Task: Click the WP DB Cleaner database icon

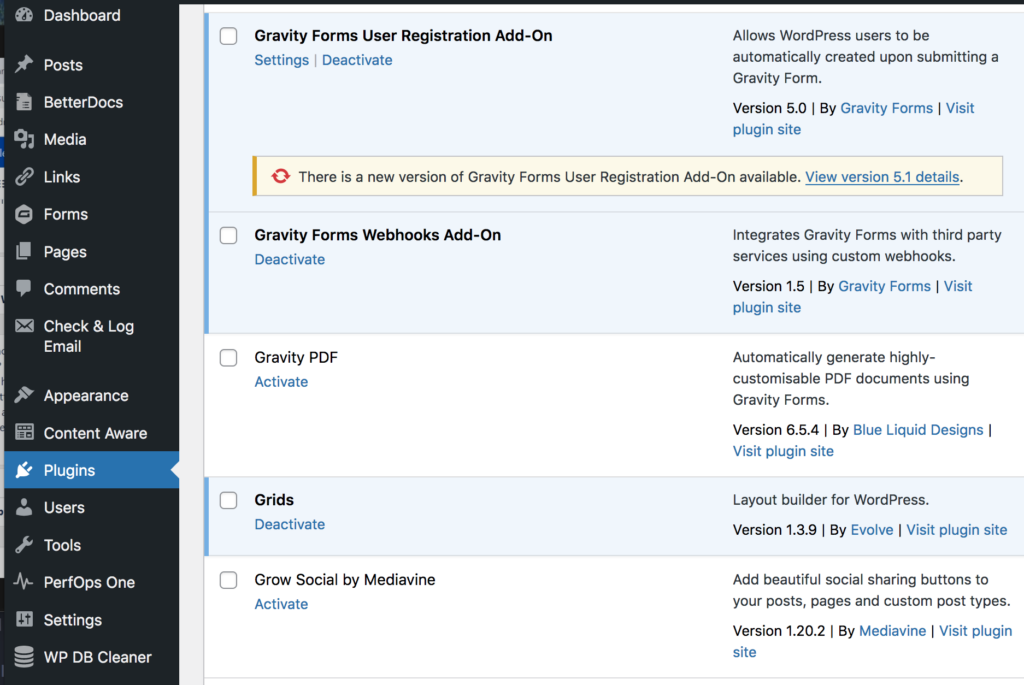Action: (x=24, y=657)
